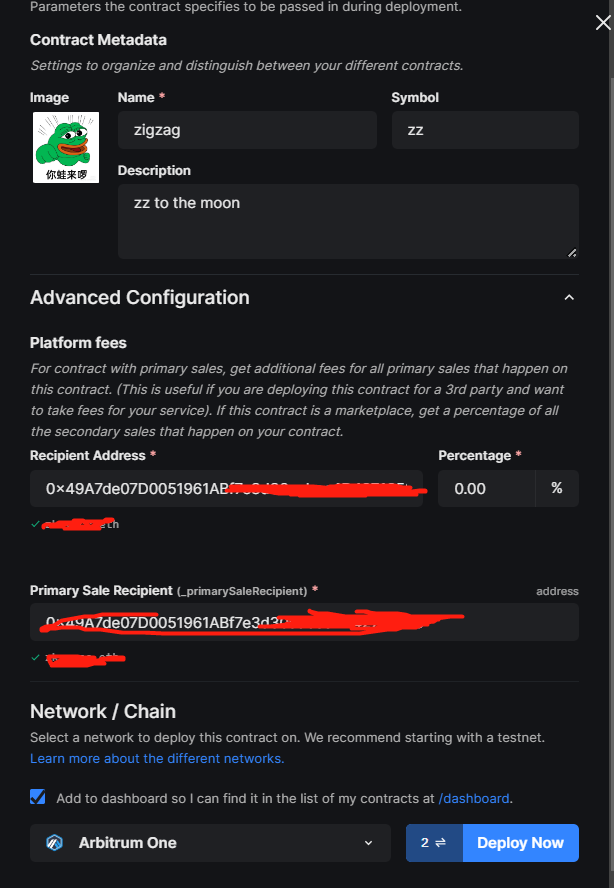Click the Description box zz to the moon
Image resolution: width=614 pixels, height=888 pixels.
click(348, 221)
